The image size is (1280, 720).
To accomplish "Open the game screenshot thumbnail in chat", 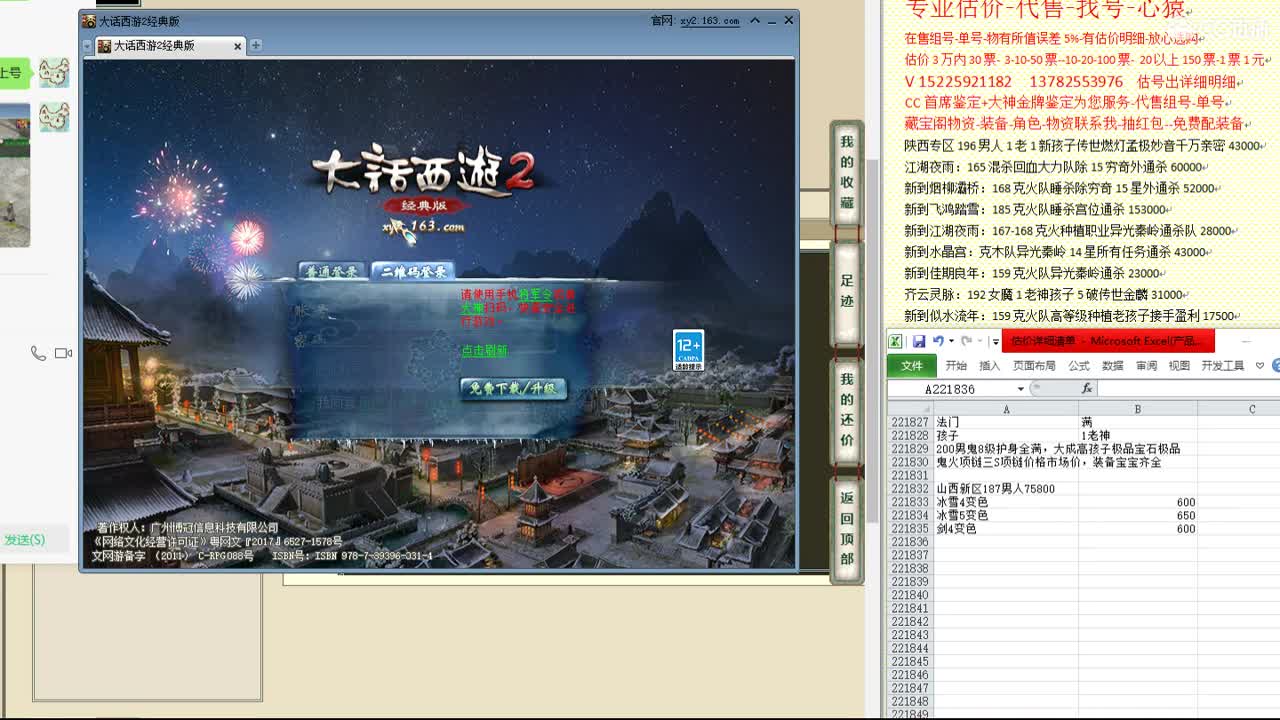I will tap(14, 175).
